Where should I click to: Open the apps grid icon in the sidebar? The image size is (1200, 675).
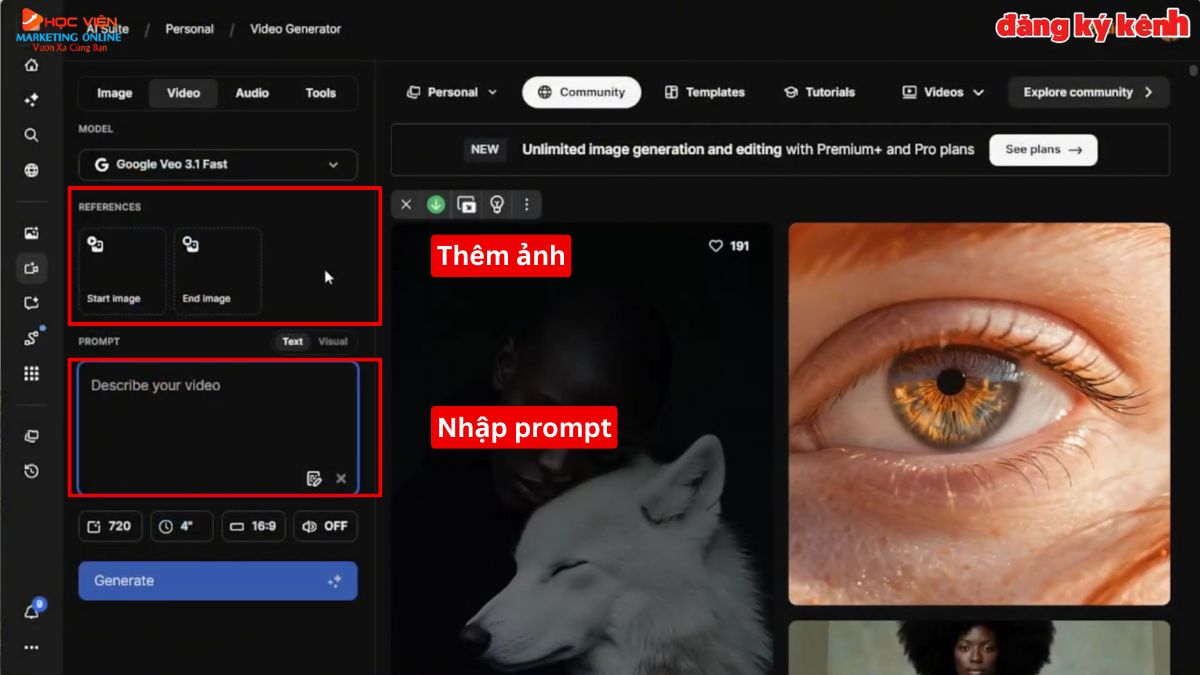click(x=30, y=373)
